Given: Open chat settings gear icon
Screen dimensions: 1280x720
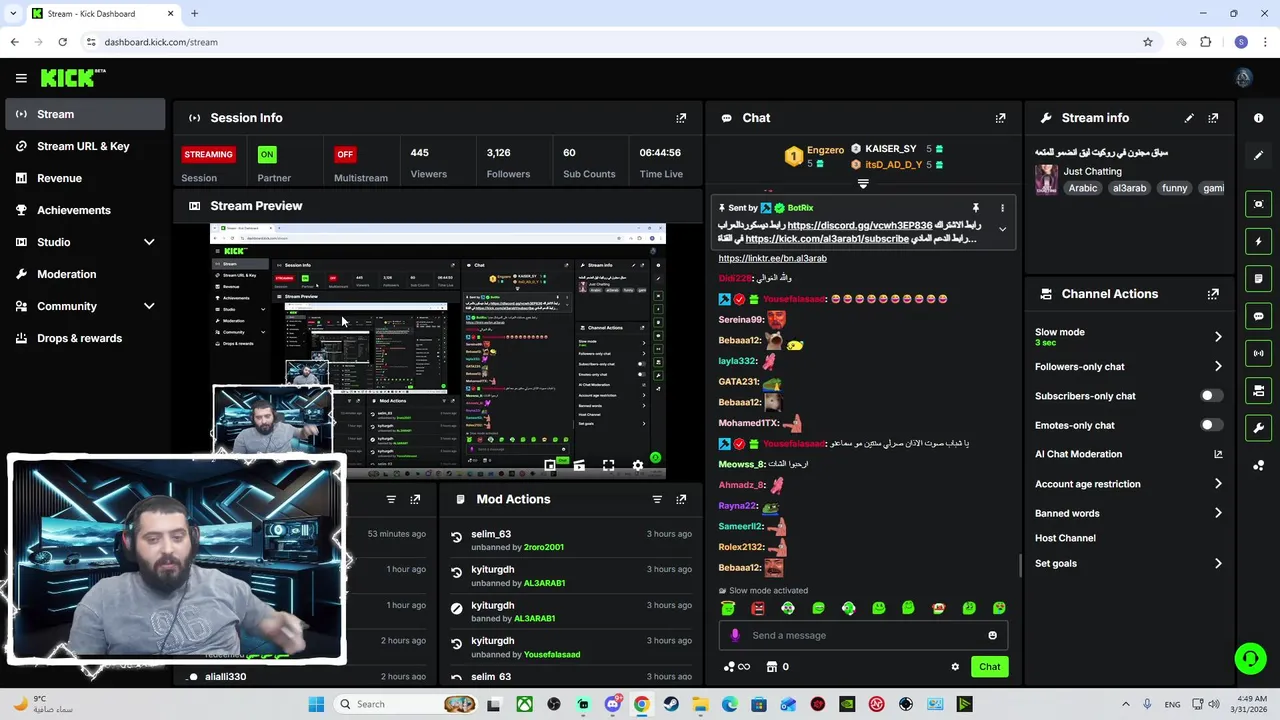Looking at the screenshot, I should click(955, 667).
